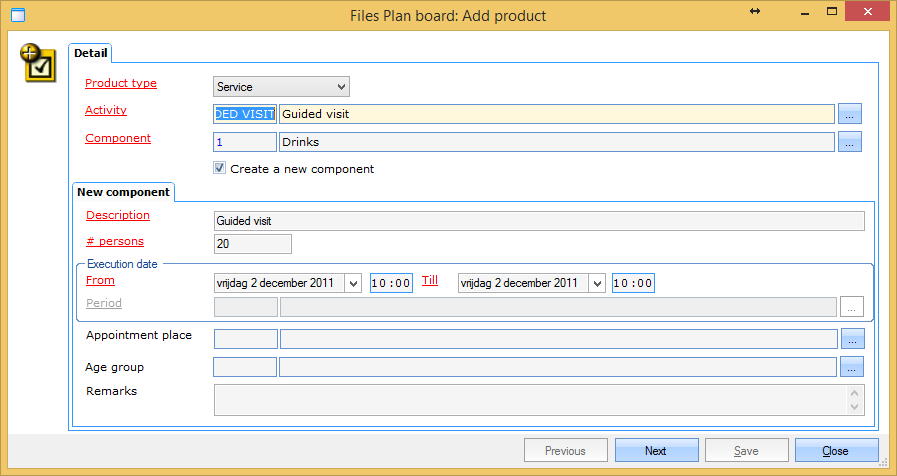The height and width of the screenshot is (476, 897).
Task: Click the Component lookup ellipsis button
Action: click(x=849, y=142)
